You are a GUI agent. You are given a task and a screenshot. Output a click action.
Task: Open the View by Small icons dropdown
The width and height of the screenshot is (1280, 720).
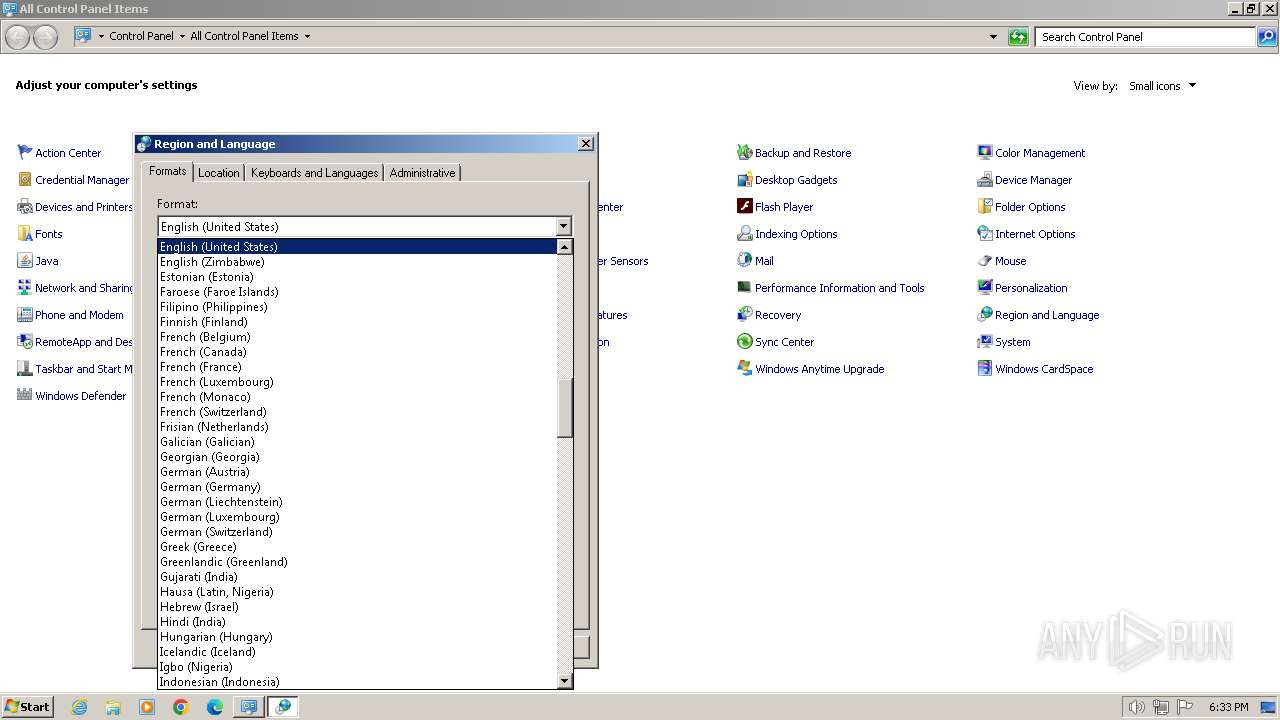coord(1162,86)
